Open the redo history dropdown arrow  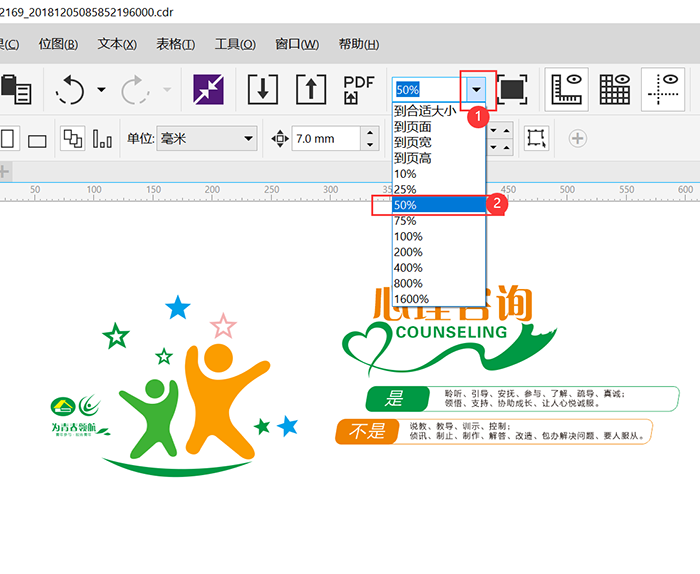[167, 90]
